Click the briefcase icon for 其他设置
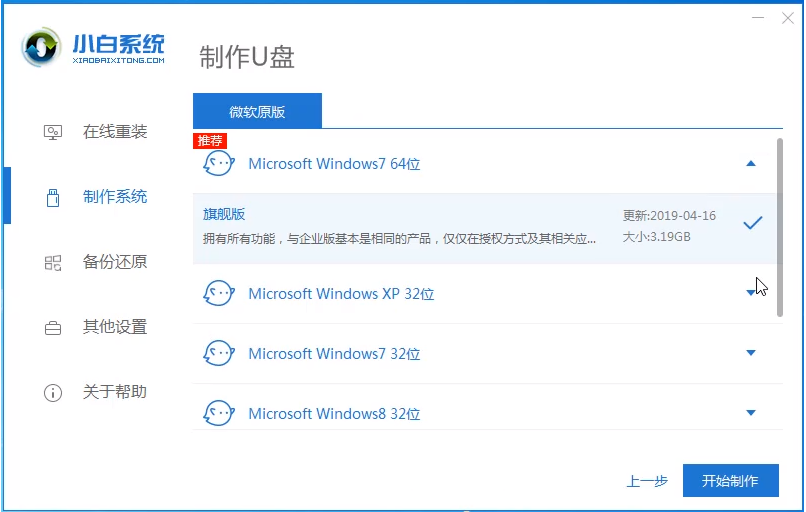806x512 pixels. [x=52, y=328]
